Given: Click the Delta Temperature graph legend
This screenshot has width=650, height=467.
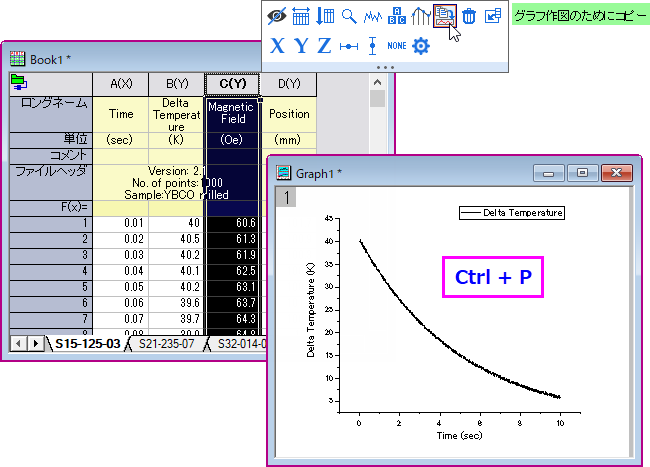Looking at the screenshot, I should (x=512, y=213).
